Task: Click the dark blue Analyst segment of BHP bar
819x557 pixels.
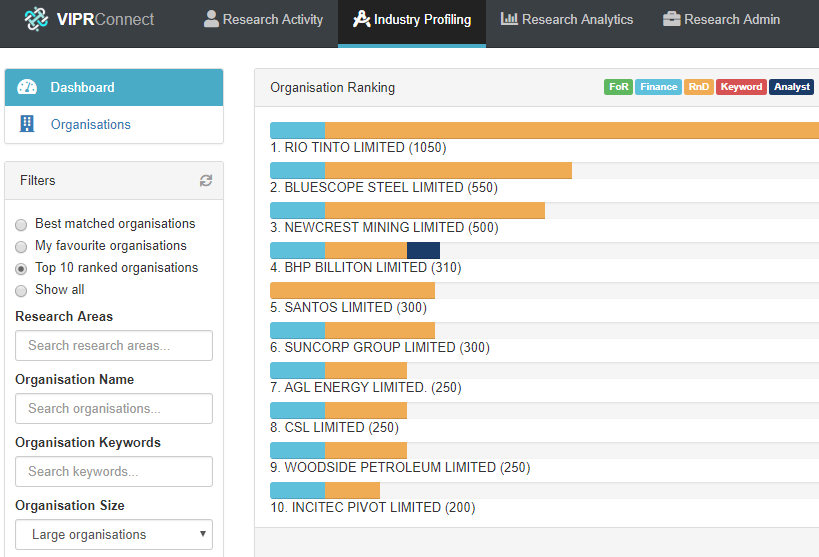Action: 423,250
